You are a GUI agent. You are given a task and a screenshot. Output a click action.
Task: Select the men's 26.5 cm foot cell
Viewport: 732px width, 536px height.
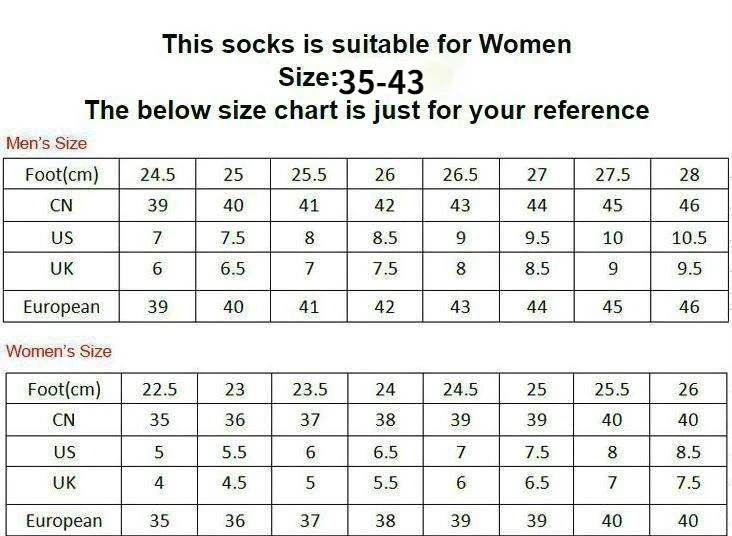pyautogui.click(x=460, y=175)
